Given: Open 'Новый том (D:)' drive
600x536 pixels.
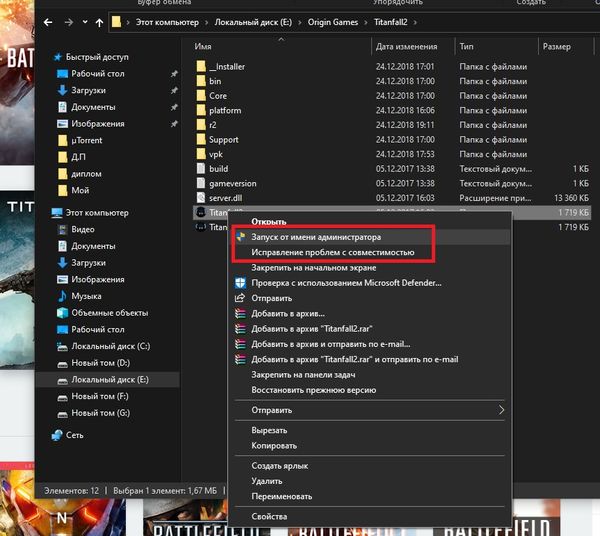Looking at the screenshot, I should click(x=101, y=363).
